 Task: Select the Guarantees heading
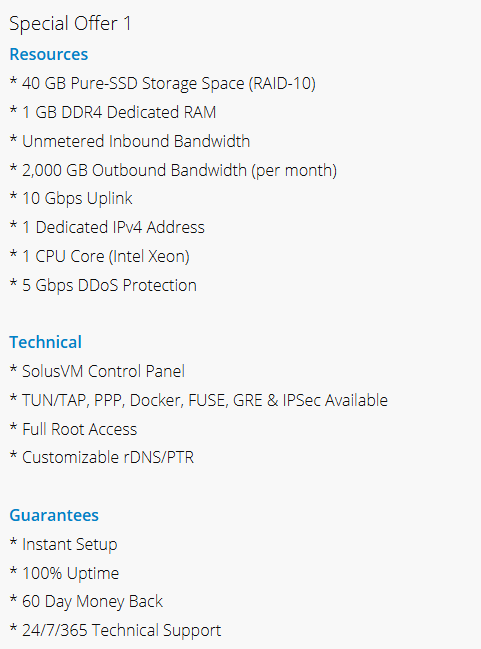(54, 515)
